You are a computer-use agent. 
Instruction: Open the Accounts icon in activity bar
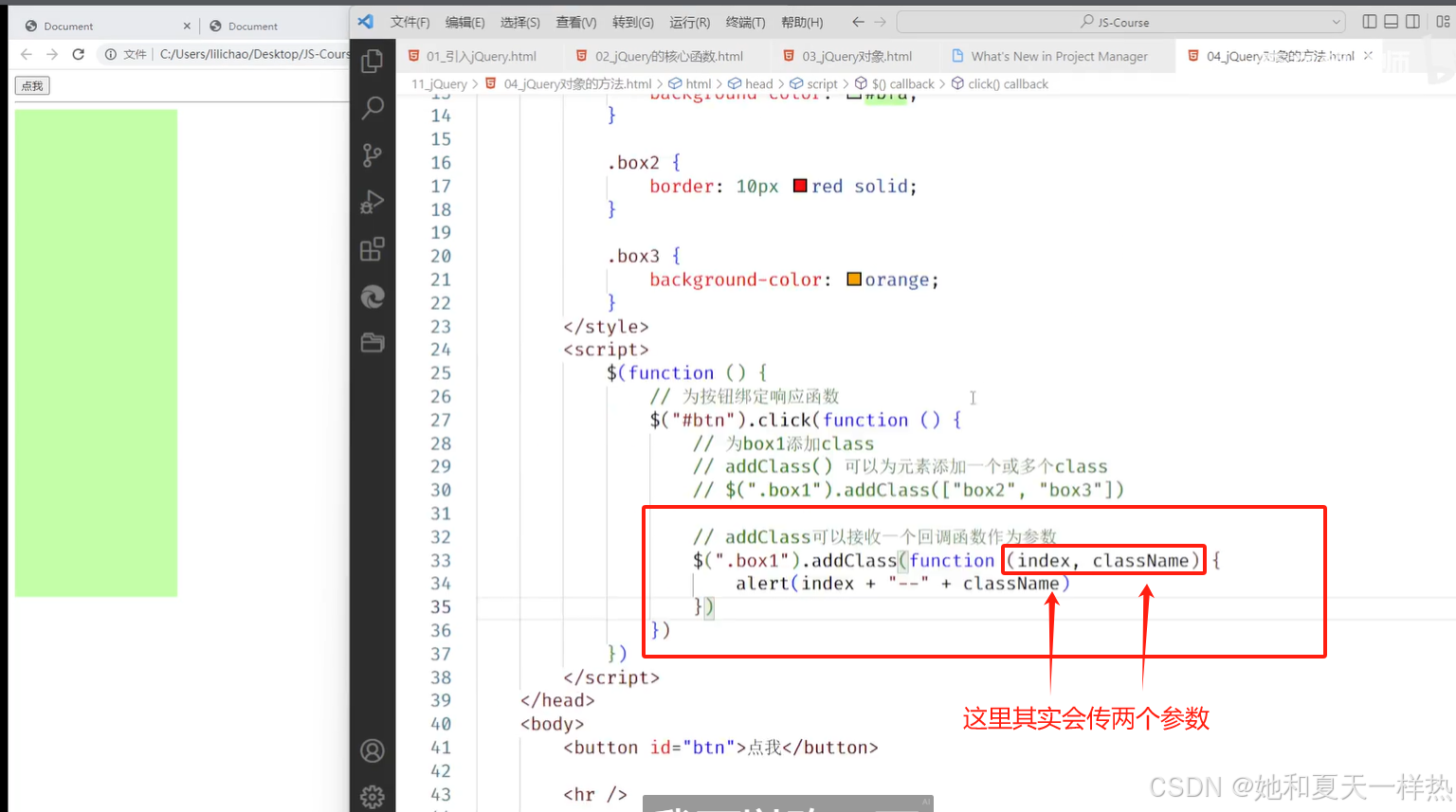click(373, 751)
